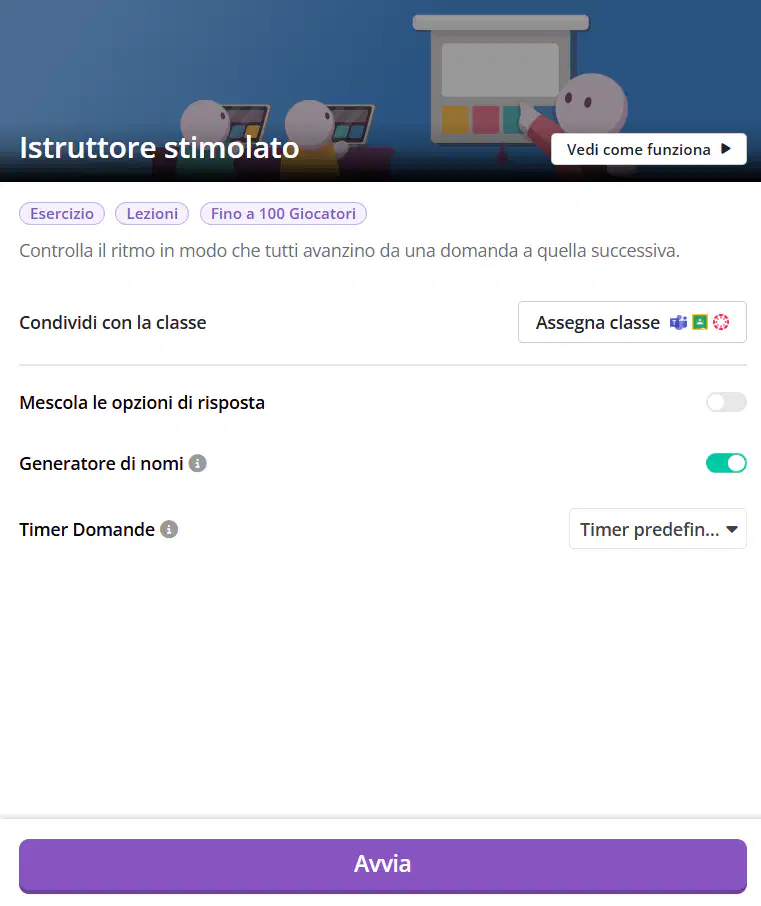This screenshot has height=906, width=761.
Task: Click the Fino a 100 Giocatori tag
Action: pos(283,214)
